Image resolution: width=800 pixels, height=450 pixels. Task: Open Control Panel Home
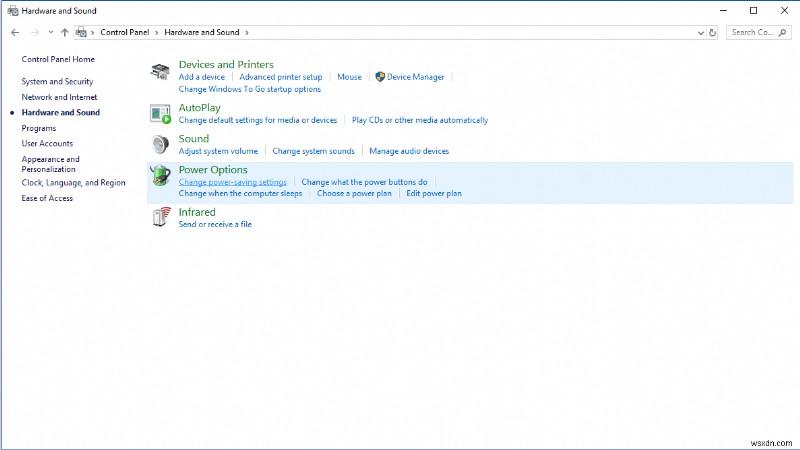(58, 59)
